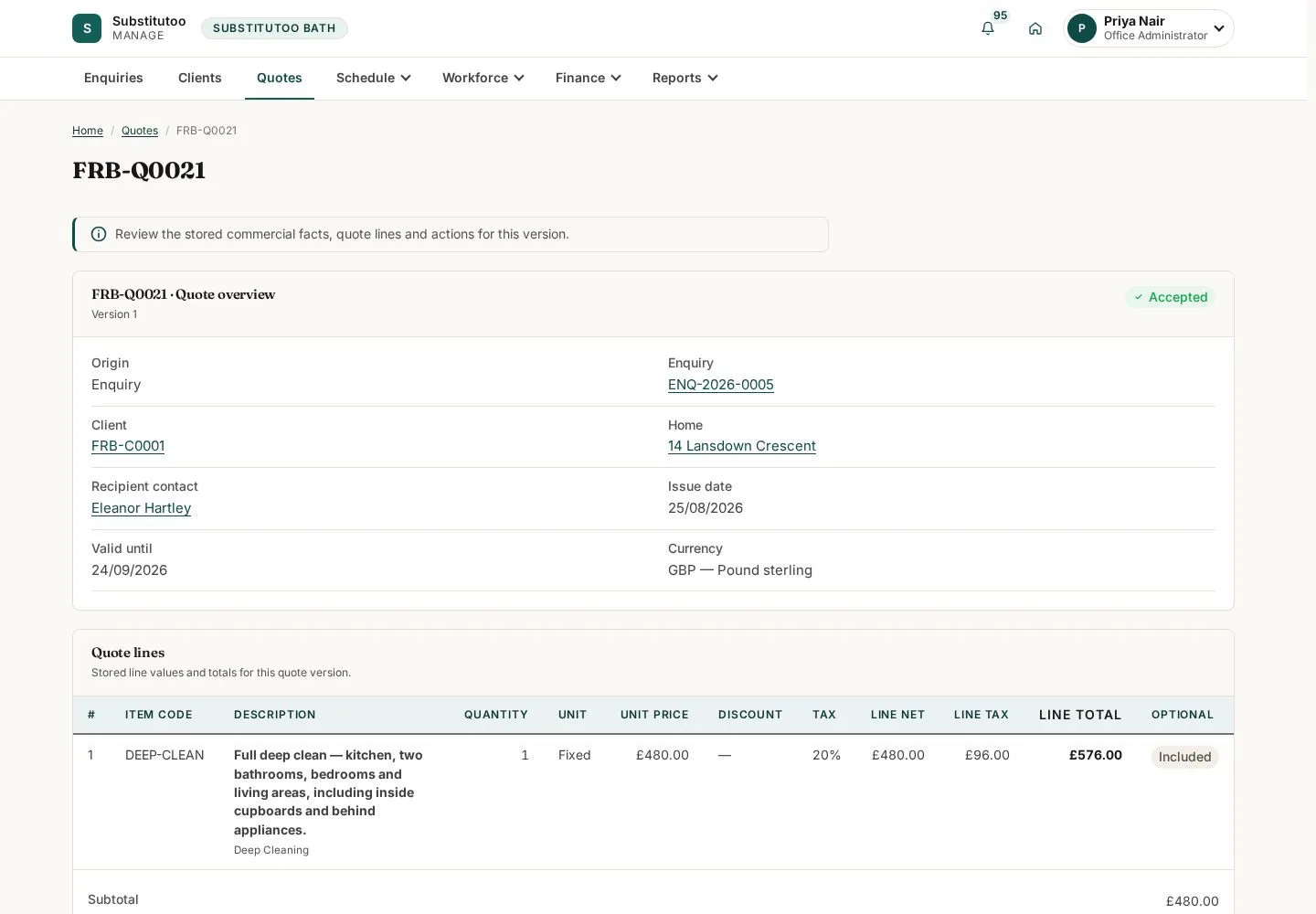Open the Workforce dropdown menu

pyautogui.click(x=483, y=78)
